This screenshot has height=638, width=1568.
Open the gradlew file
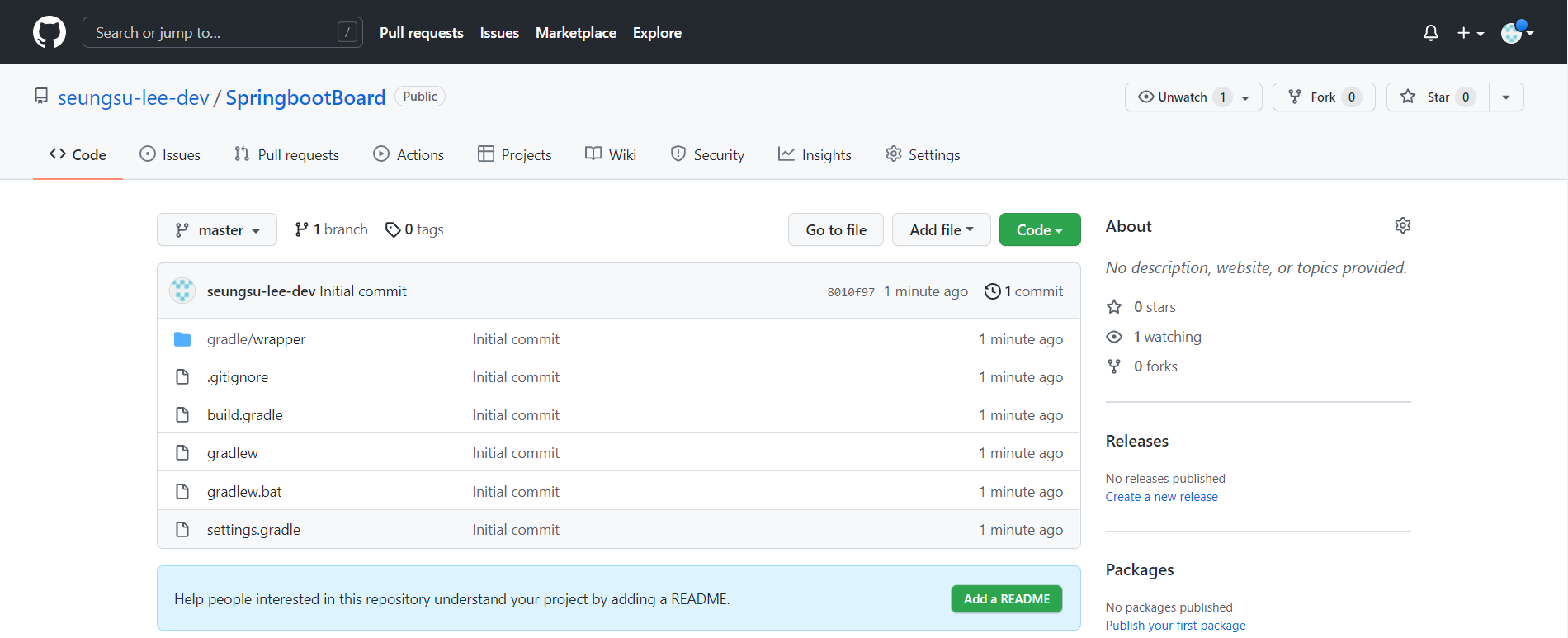click(233, 453)
